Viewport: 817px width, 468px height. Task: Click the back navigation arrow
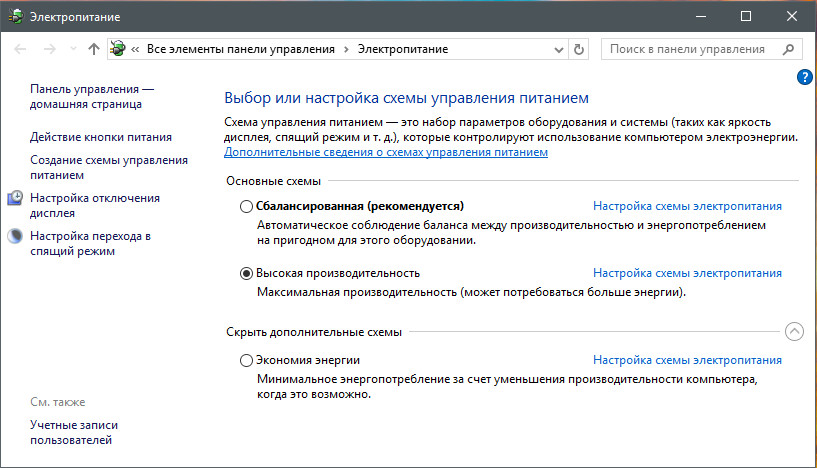click(22, 49)
